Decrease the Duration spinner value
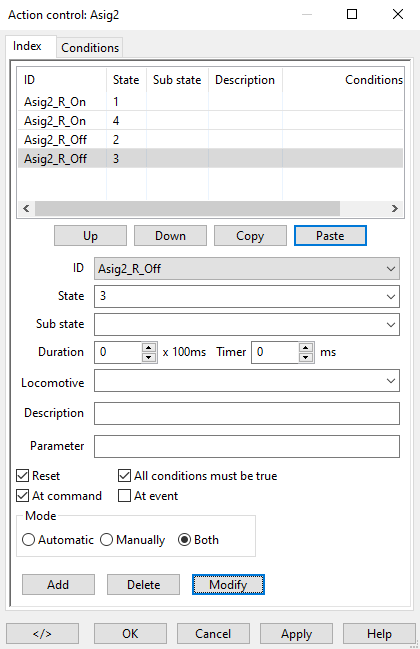The width and height of the screenshot is (420, 649). pos(149,357)
